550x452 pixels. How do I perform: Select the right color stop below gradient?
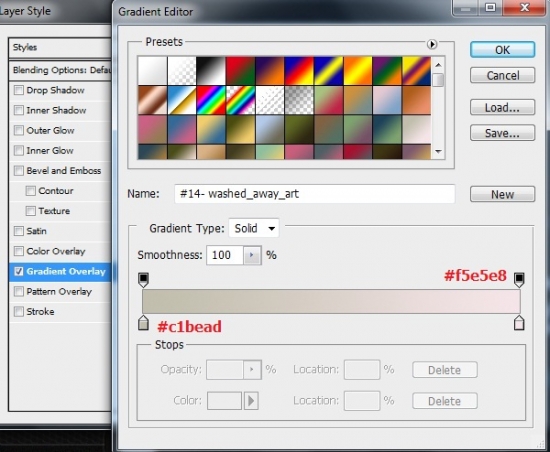tap(519, 323)
